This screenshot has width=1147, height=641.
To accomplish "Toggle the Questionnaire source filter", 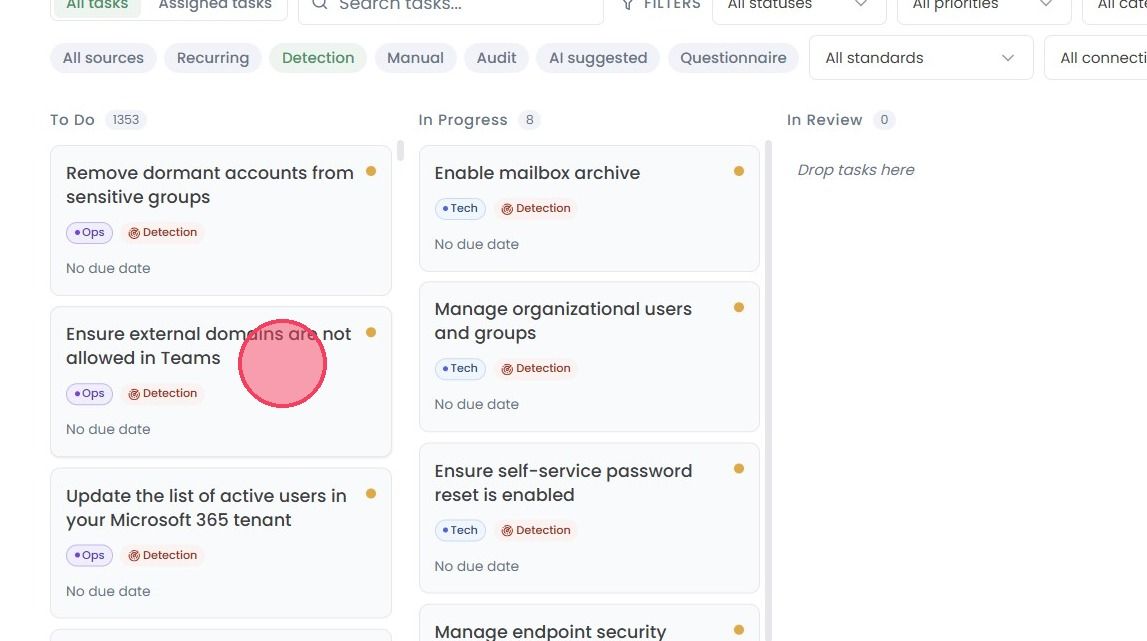I will point(734,58).
